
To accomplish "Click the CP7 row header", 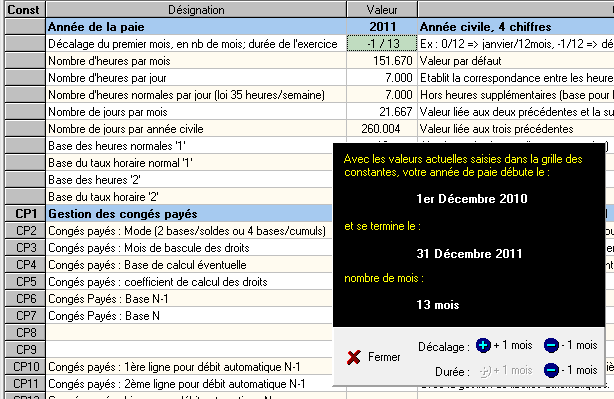I will tap(25, 316).
